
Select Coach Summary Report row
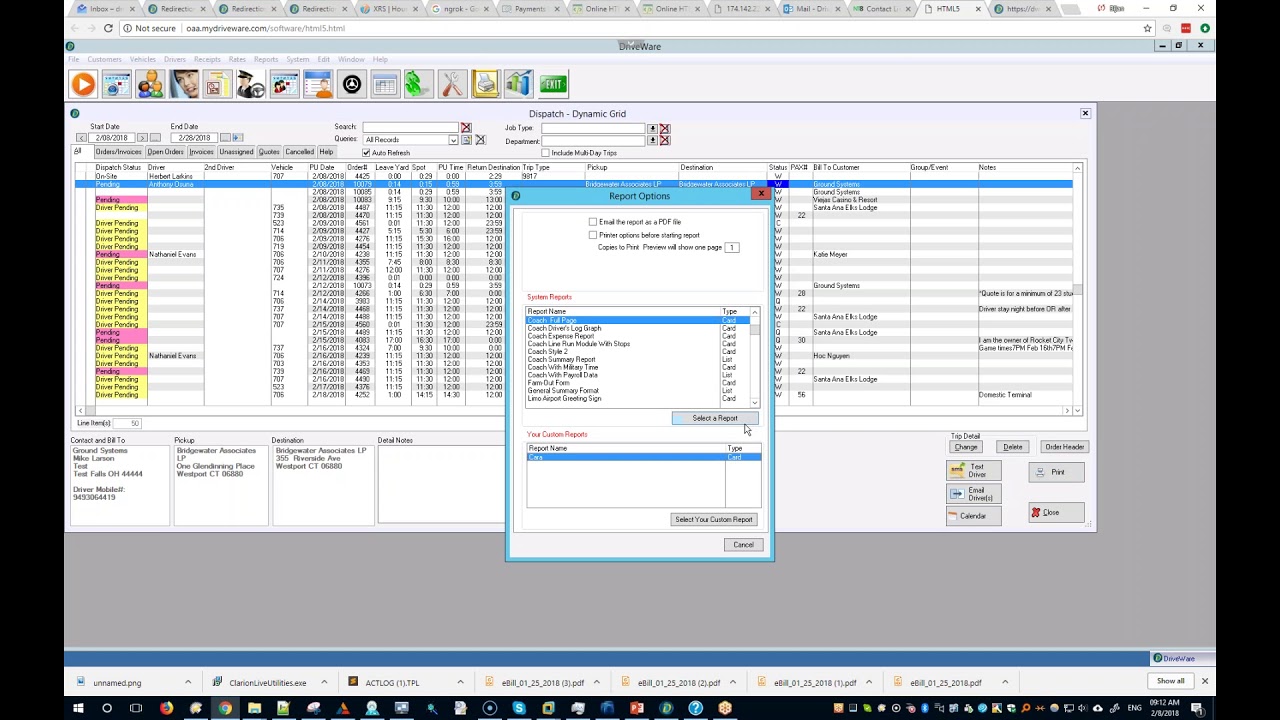(640, 360)
